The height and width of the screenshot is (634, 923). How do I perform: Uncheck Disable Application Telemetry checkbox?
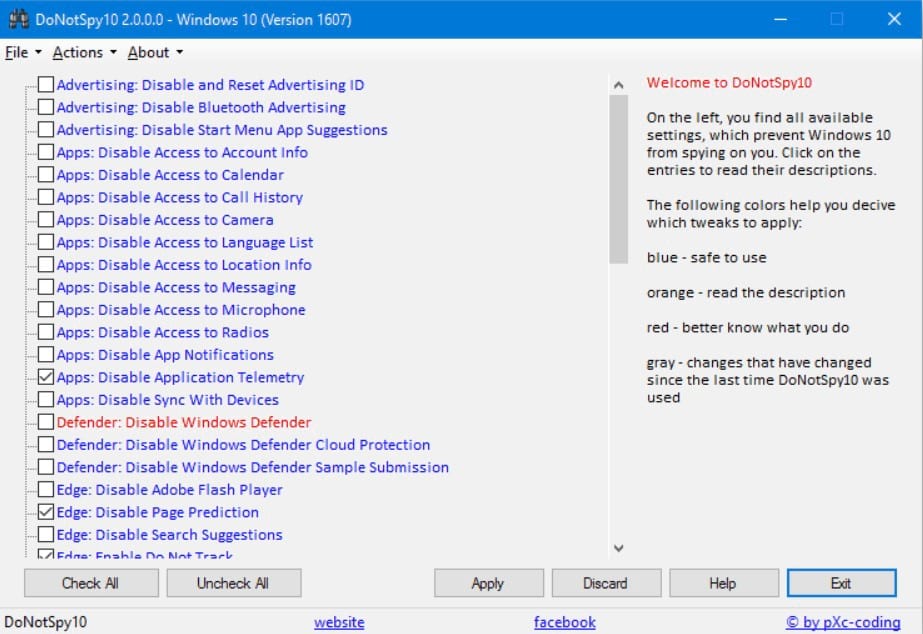point(46,377)
